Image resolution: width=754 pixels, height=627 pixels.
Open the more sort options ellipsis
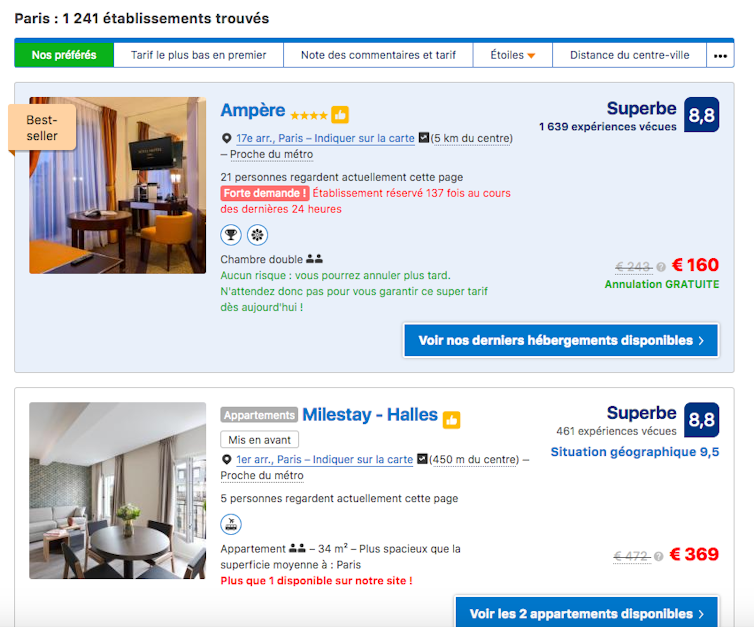click(x=720, y=55)
